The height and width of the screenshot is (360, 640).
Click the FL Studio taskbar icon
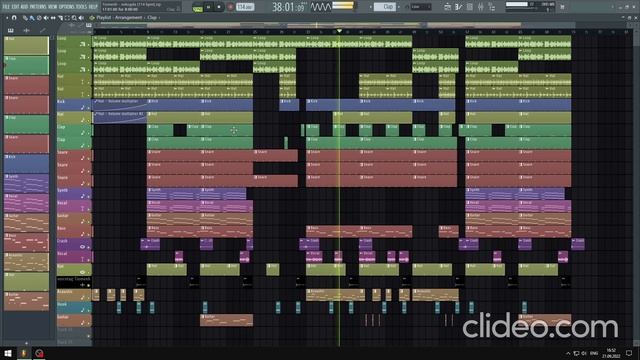pos(23,353)
